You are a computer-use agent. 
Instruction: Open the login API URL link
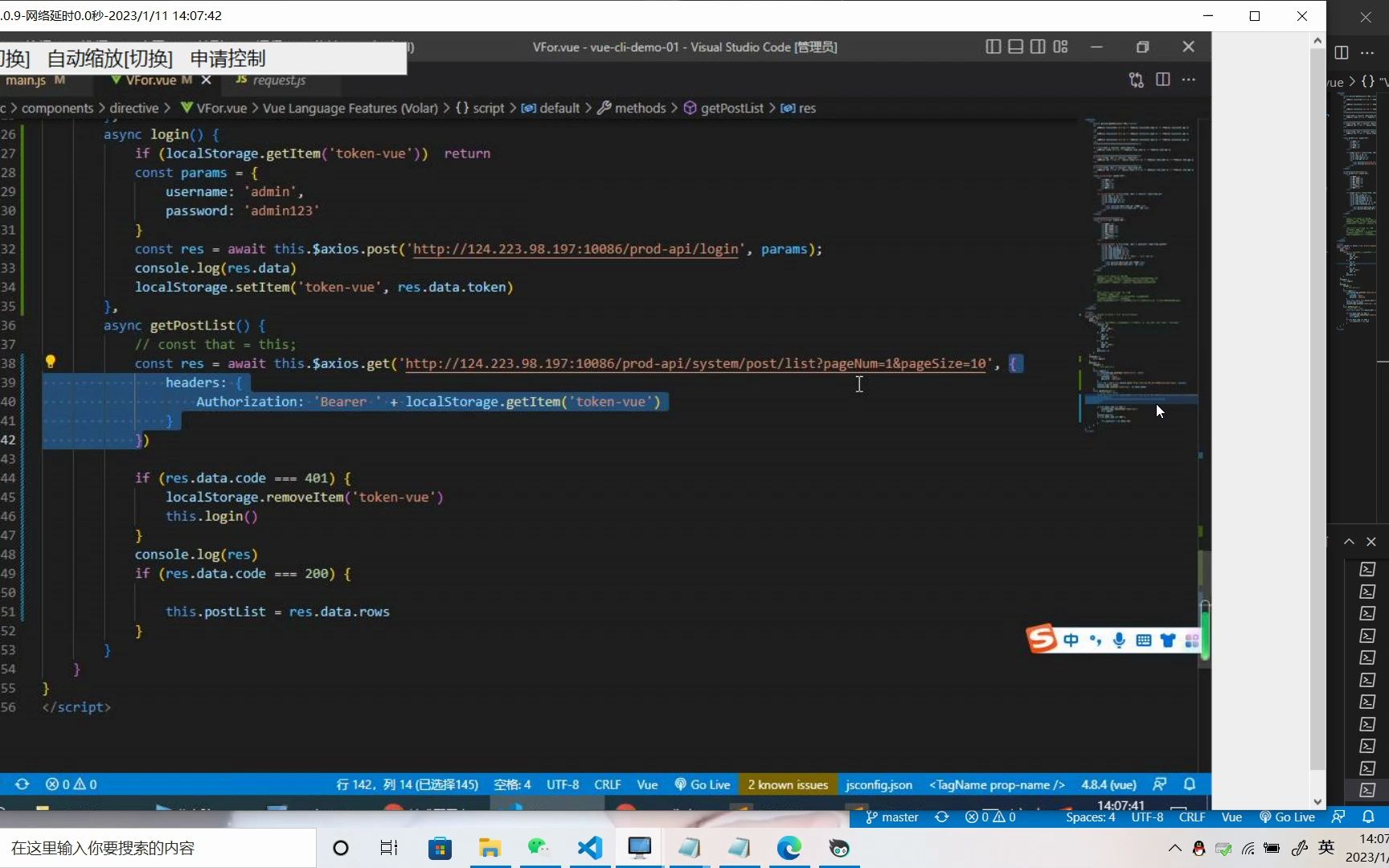(x=576, y=249)
